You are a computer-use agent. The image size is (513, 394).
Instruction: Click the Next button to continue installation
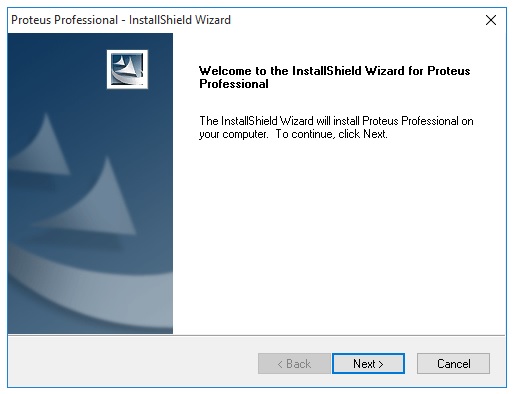tap(368, 363)
